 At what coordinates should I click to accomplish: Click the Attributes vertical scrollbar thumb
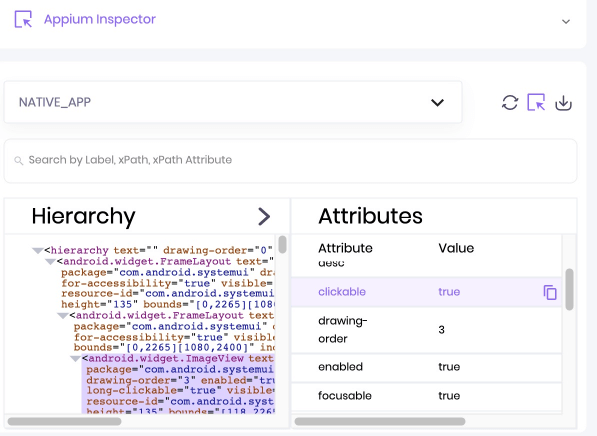click(569, 289)
